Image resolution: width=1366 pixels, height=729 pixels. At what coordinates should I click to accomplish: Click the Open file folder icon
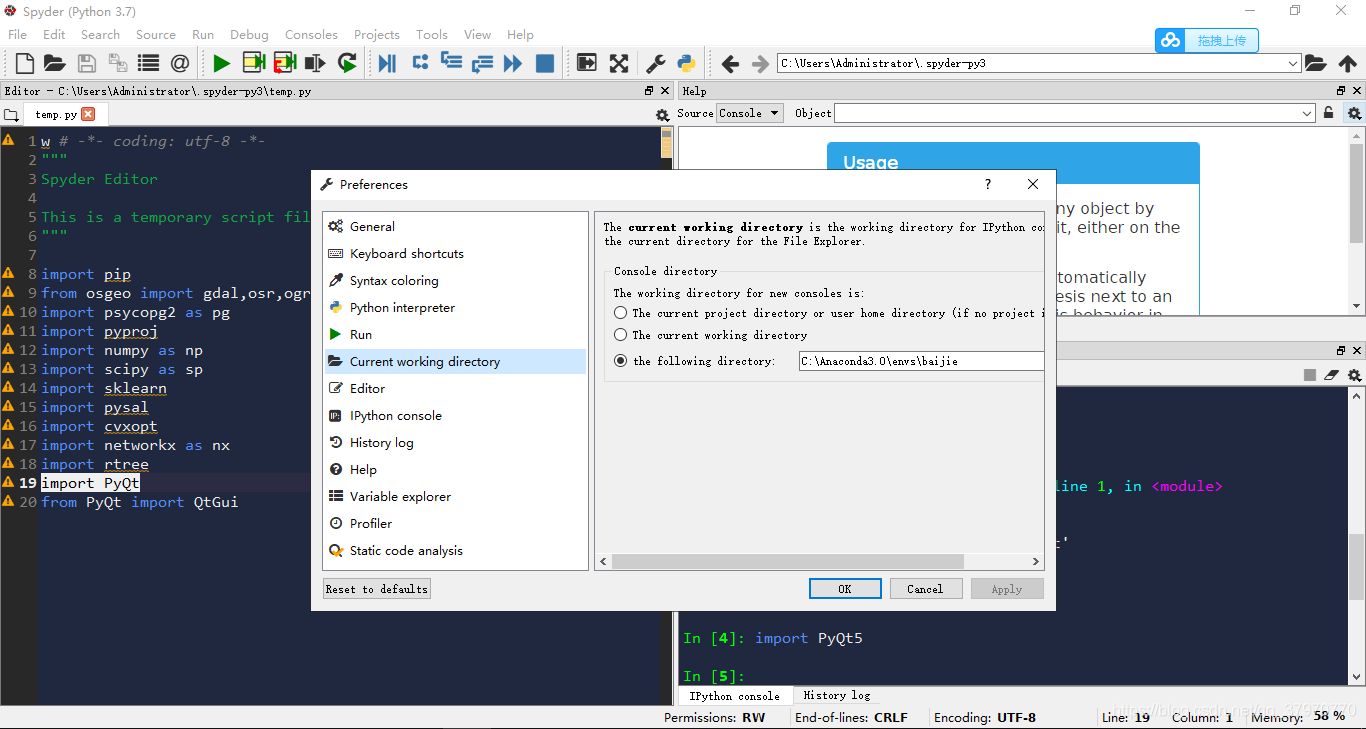tap(54, 63)
